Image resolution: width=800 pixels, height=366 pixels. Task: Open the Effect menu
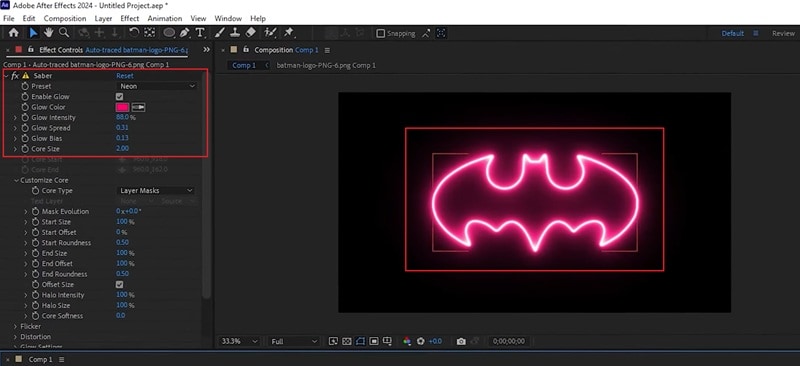(x=130, y=18)
